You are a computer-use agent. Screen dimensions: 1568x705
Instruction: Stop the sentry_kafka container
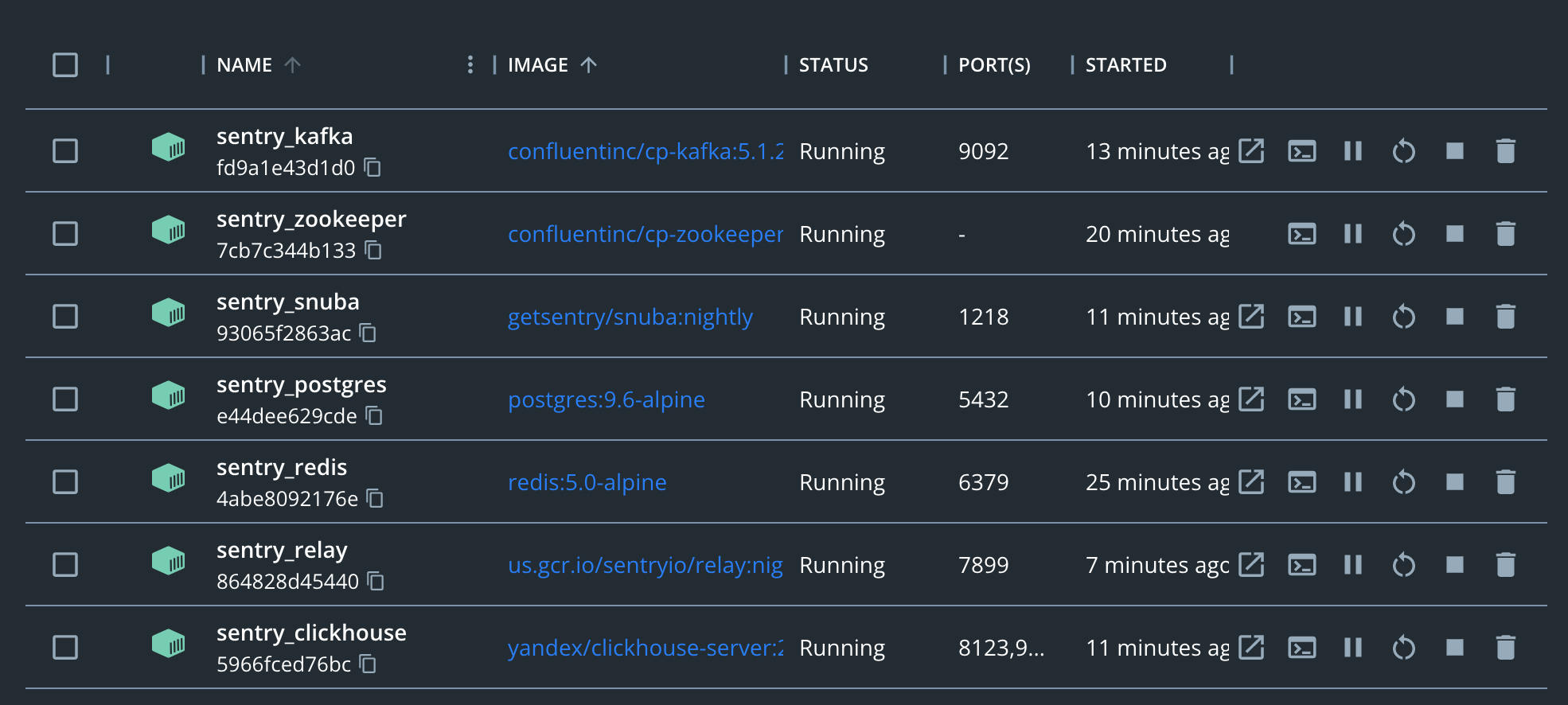pyautogui.click(x=1455, y=150)
